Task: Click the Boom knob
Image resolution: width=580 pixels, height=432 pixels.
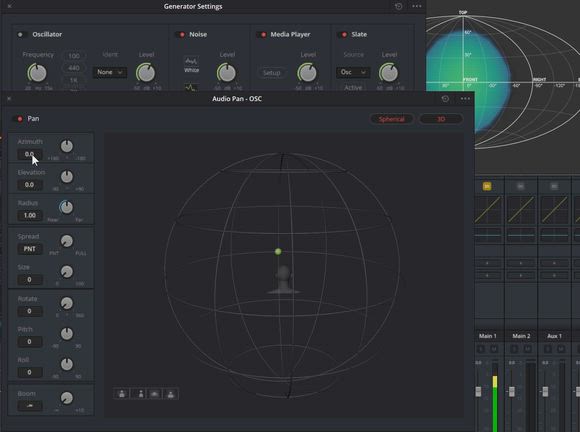Action: [x=67, y=398]
